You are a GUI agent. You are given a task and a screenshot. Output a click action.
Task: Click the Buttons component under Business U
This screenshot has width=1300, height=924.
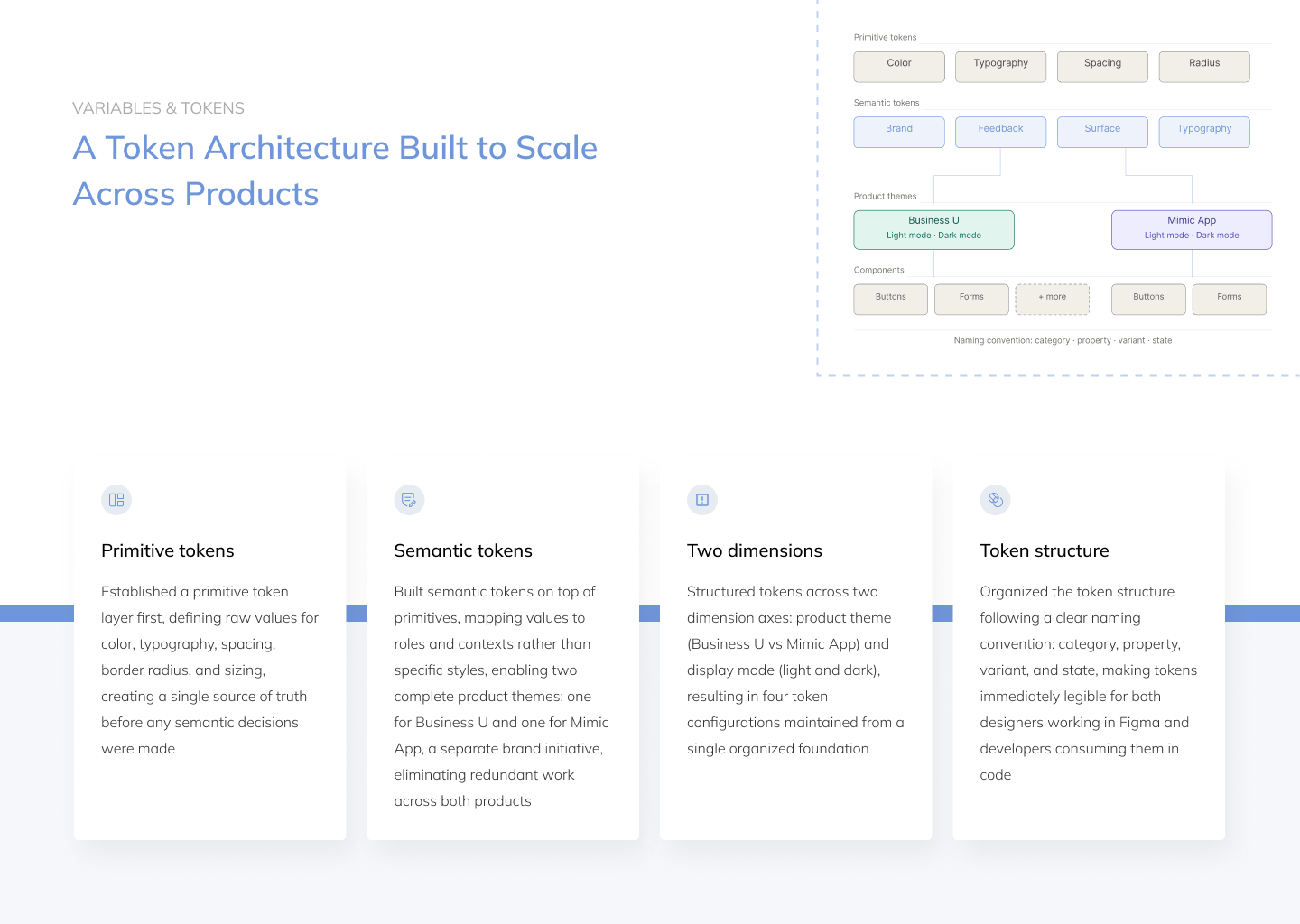[x=890, y=299]
